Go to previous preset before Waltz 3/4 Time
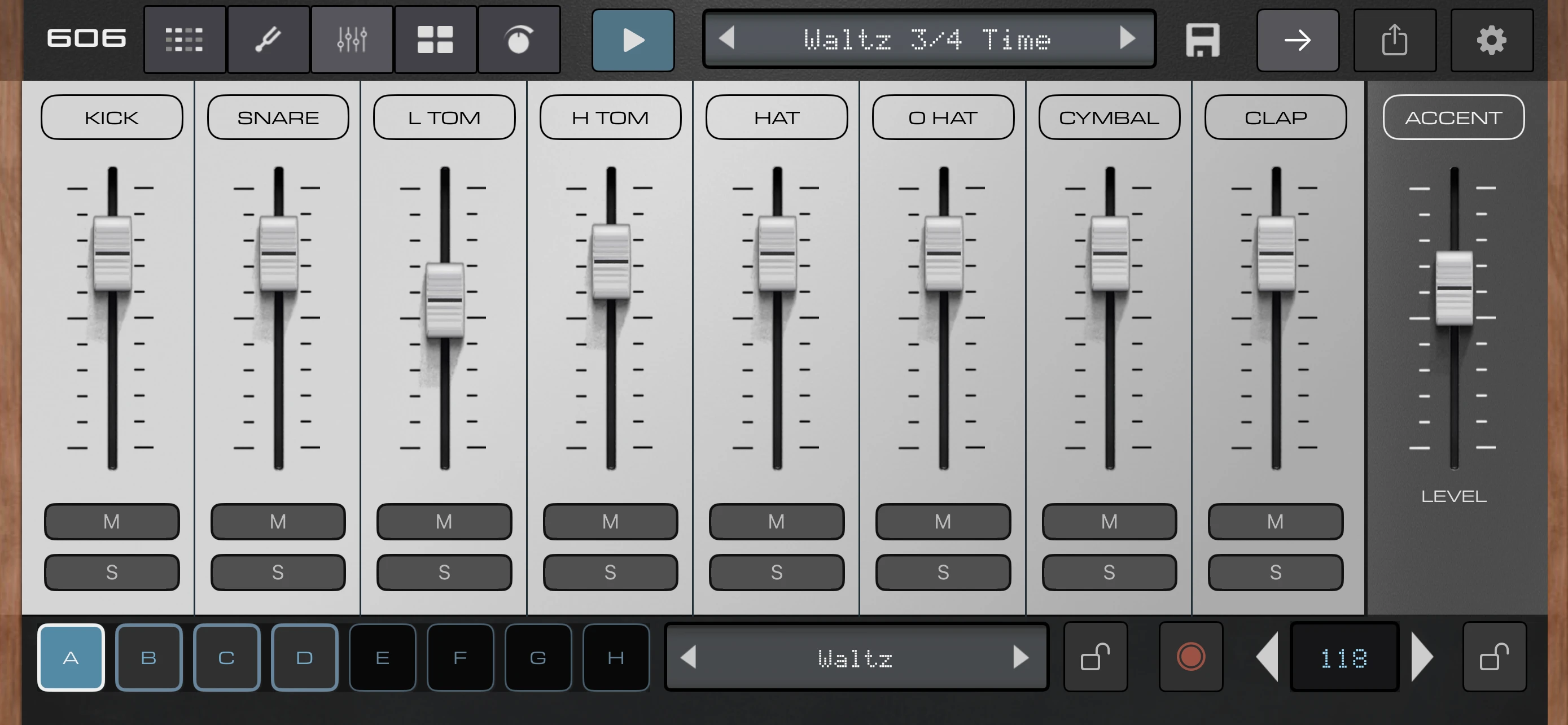 tap(727, 38)
